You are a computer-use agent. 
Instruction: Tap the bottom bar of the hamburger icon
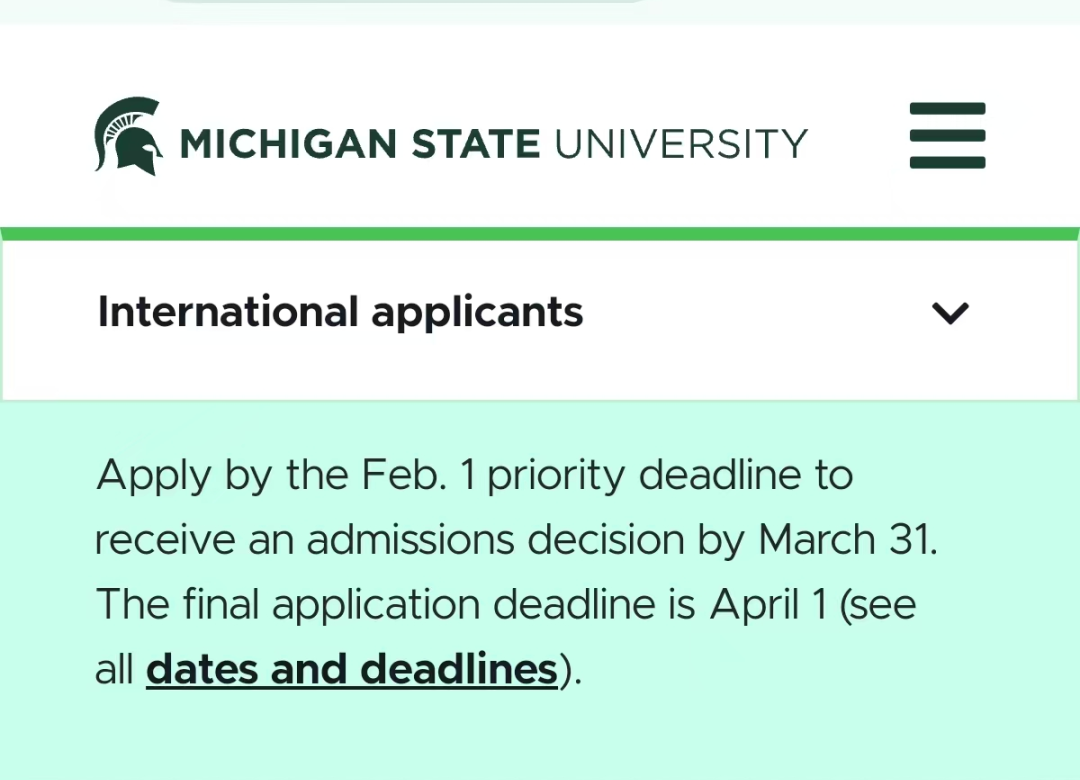coord(947,163)
